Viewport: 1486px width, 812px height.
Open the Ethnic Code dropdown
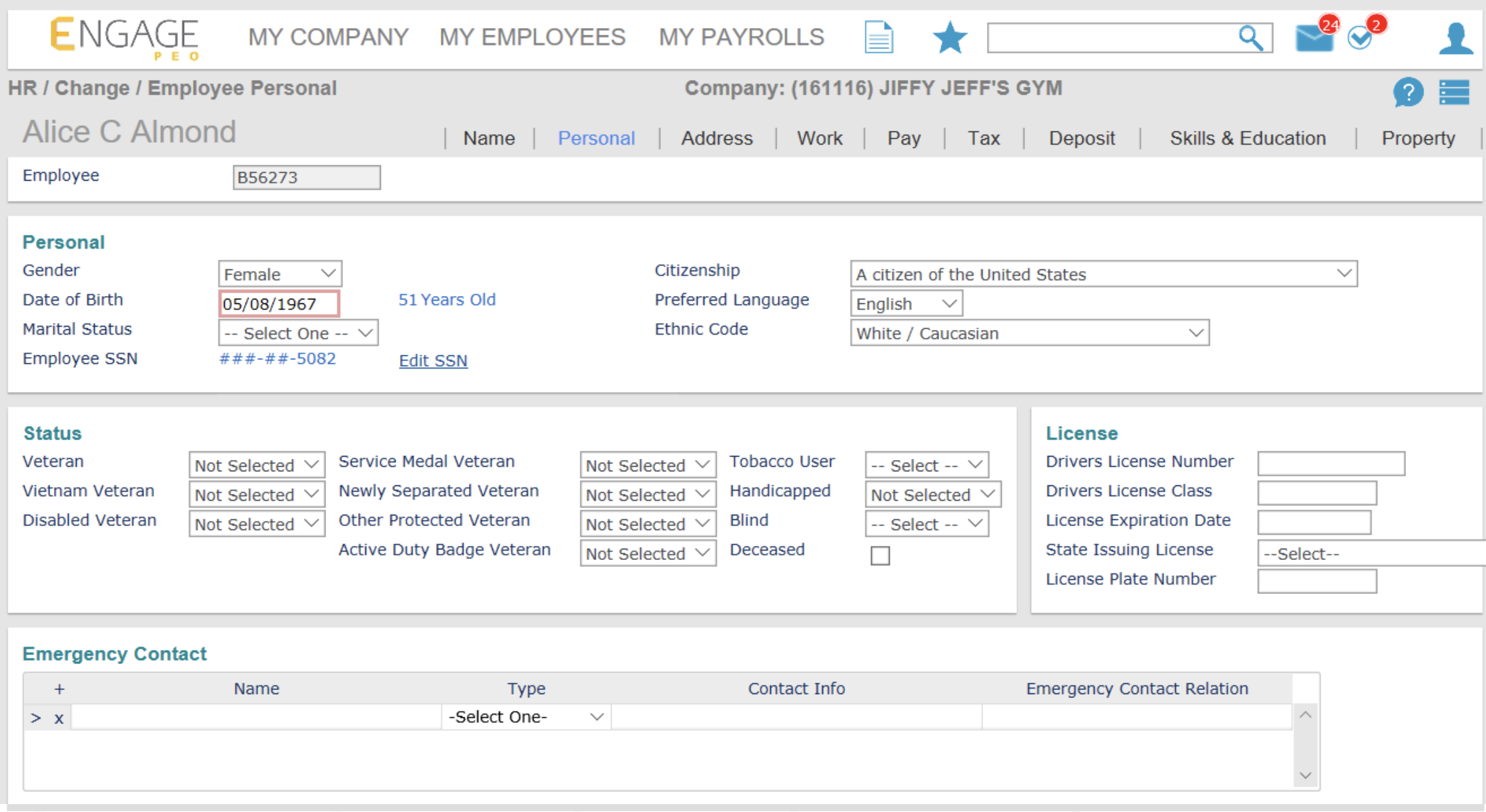(x=1029, y=333)
